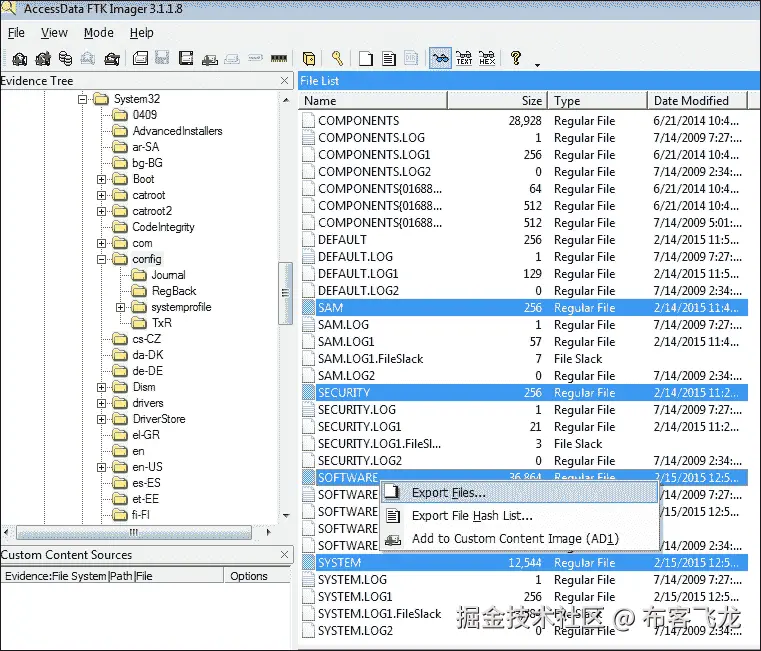Click the Evidence Tree horizontal scrollbar thumb
Screen dimensions: 761x651
coord(134,533)
